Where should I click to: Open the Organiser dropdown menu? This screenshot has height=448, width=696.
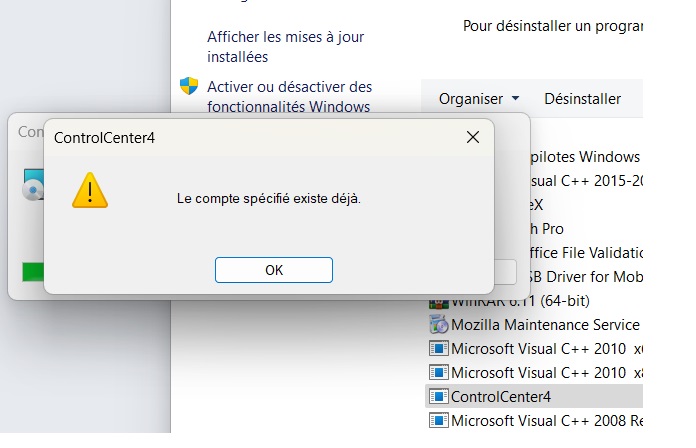[x=479, y=99]
